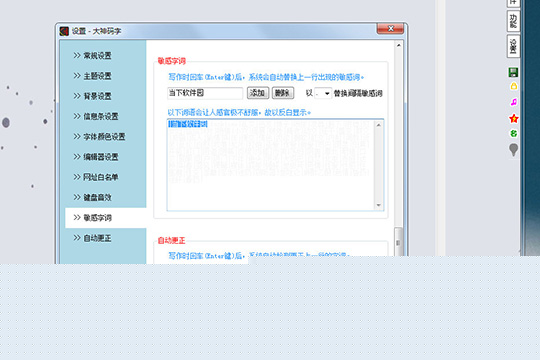The image size is (540, 360).
Task: Focus the sensitive word input field
Action: click(205, 93)
